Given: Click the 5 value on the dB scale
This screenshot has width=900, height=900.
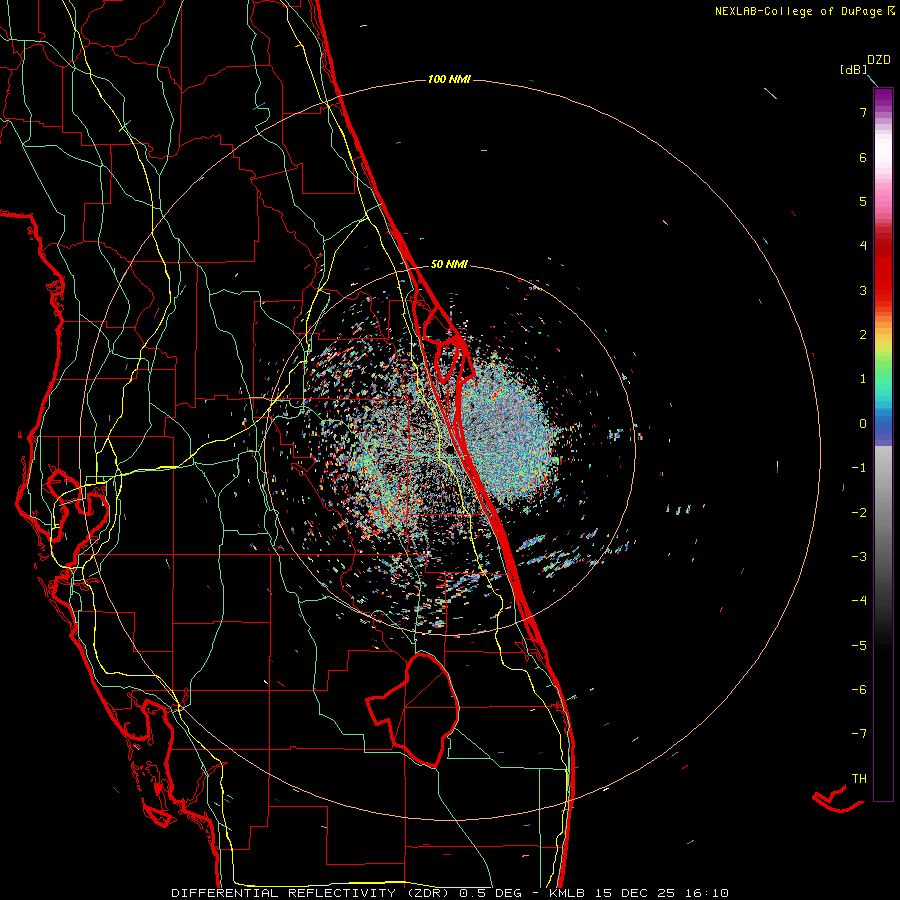Looking at the screenshot, I should point(863,201).
